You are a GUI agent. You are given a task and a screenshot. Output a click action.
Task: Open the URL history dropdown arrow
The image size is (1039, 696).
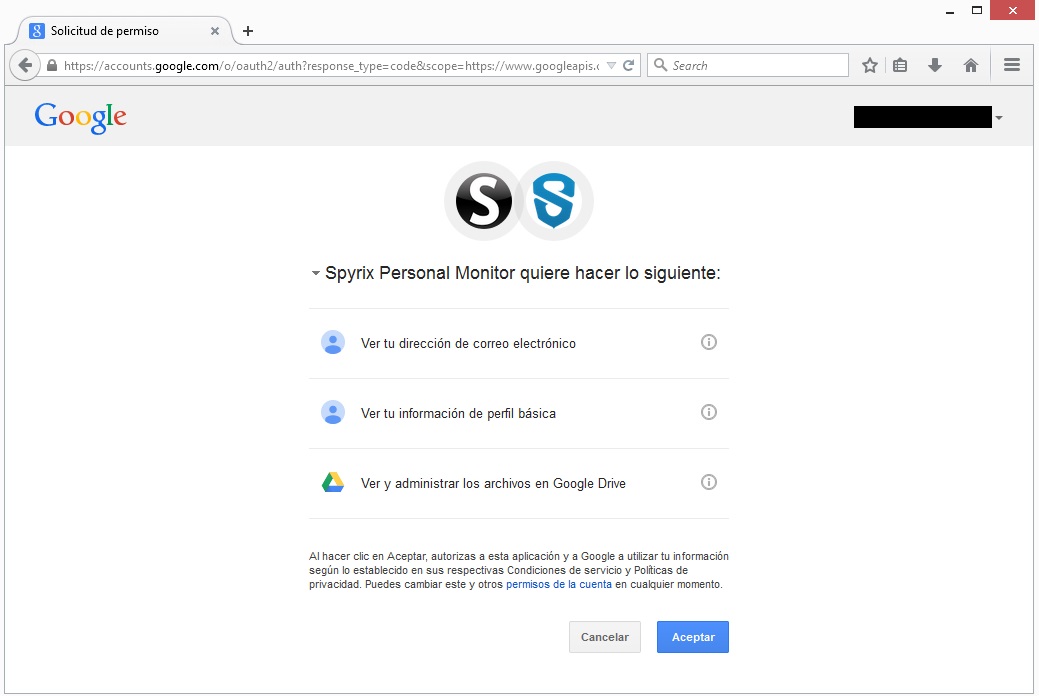(612, 65)
